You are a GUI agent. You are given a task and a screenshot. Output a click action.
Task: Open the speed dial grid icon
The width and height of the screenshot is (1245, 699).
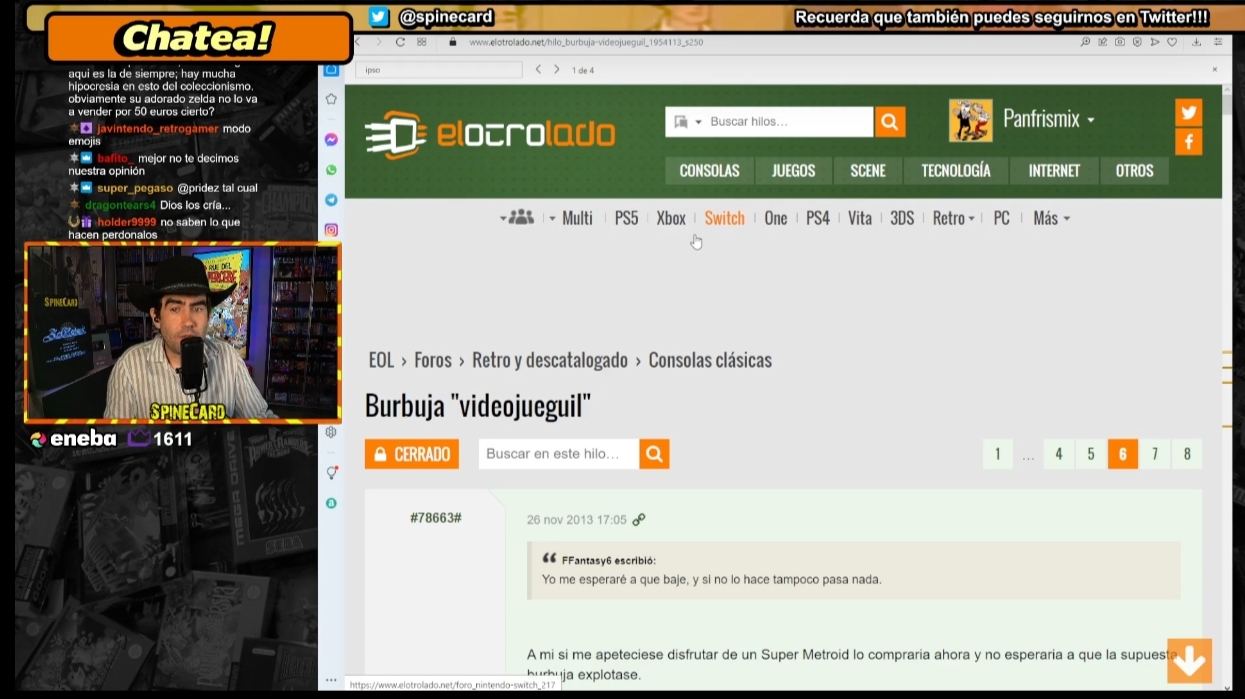(x=422, y=42)
